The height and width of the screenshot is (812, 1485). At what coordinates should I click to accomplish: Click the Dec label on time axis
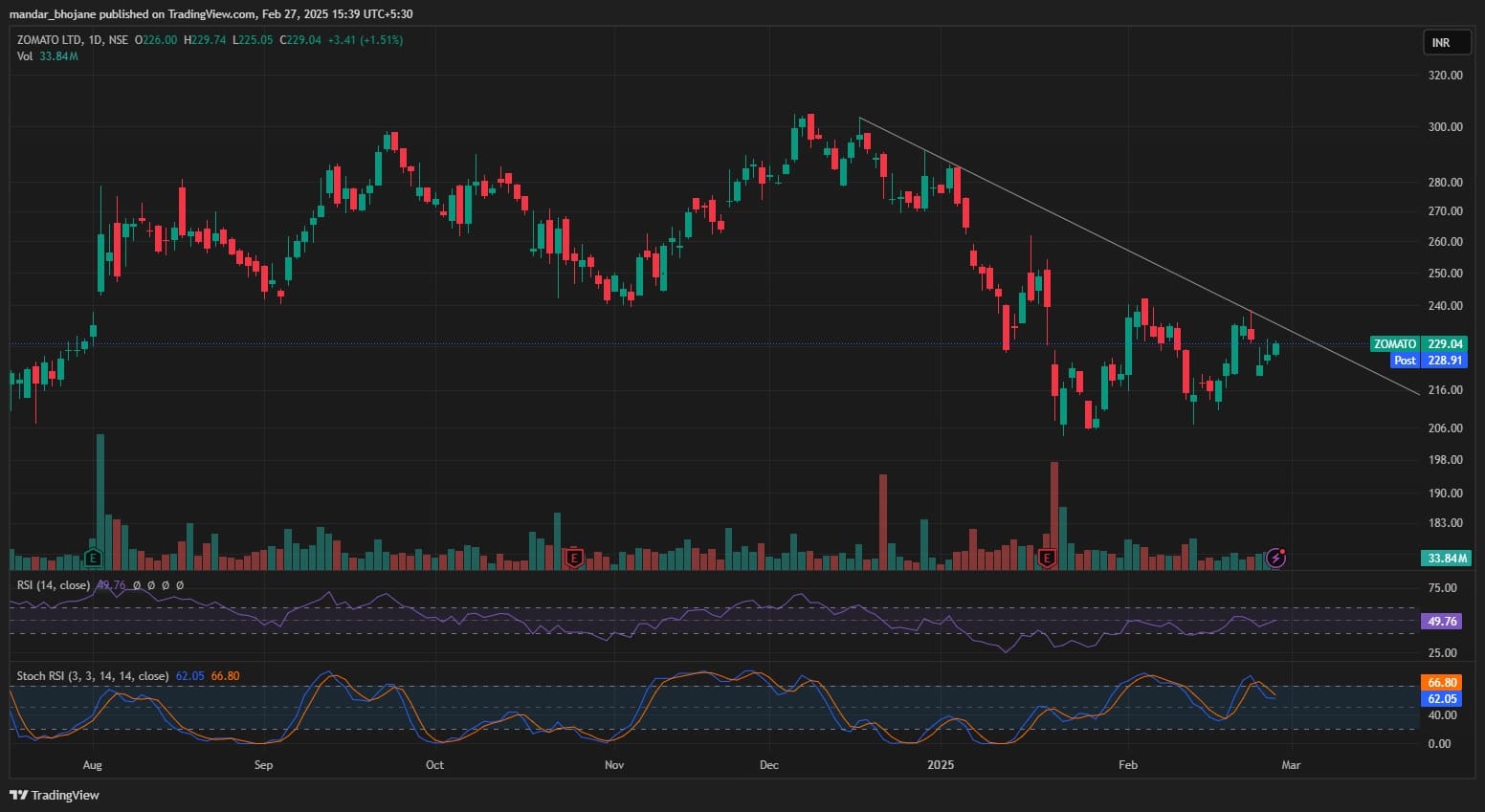[768, 765]
